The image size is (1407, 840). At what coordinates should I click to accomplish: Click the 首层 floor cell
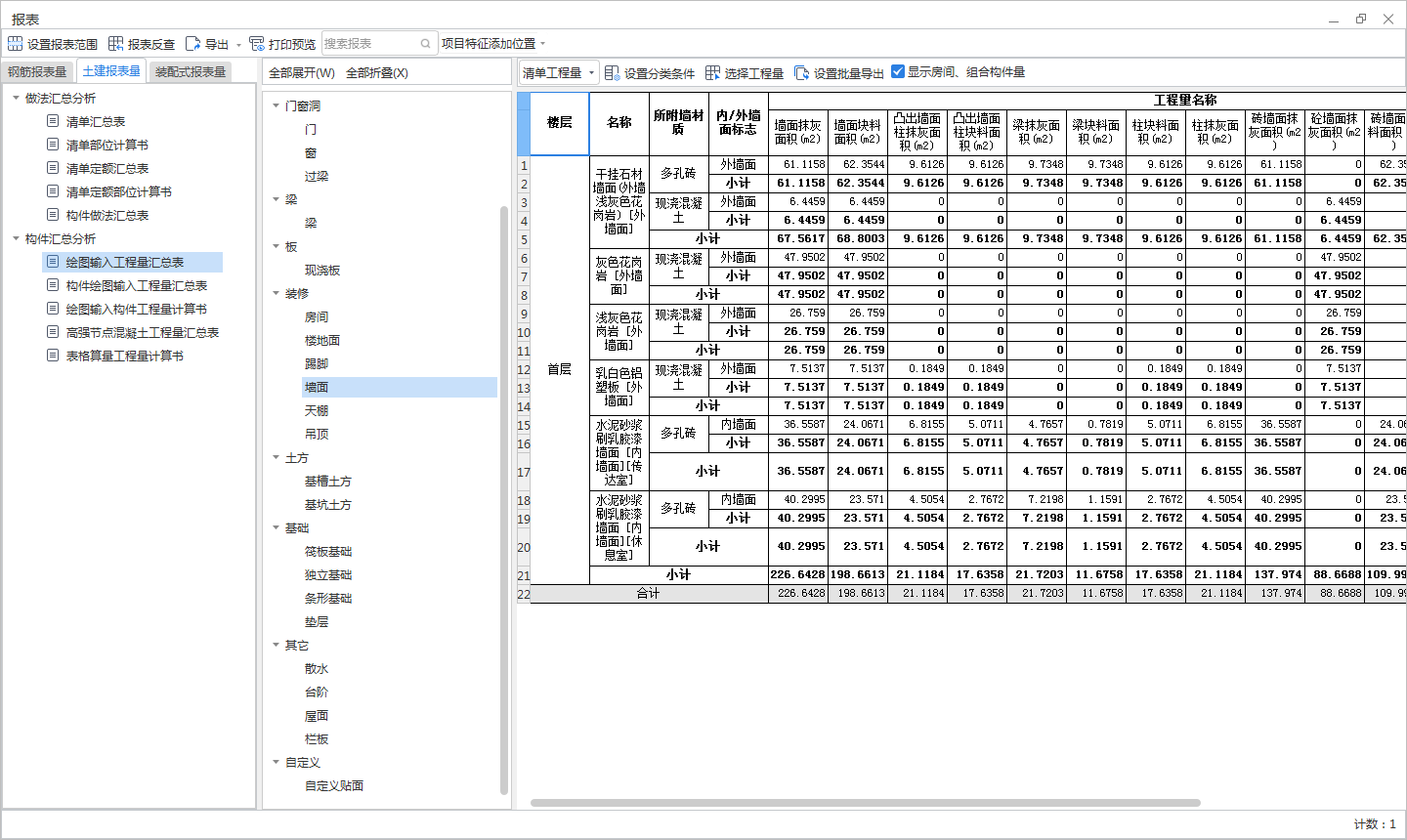coord(560,370)
